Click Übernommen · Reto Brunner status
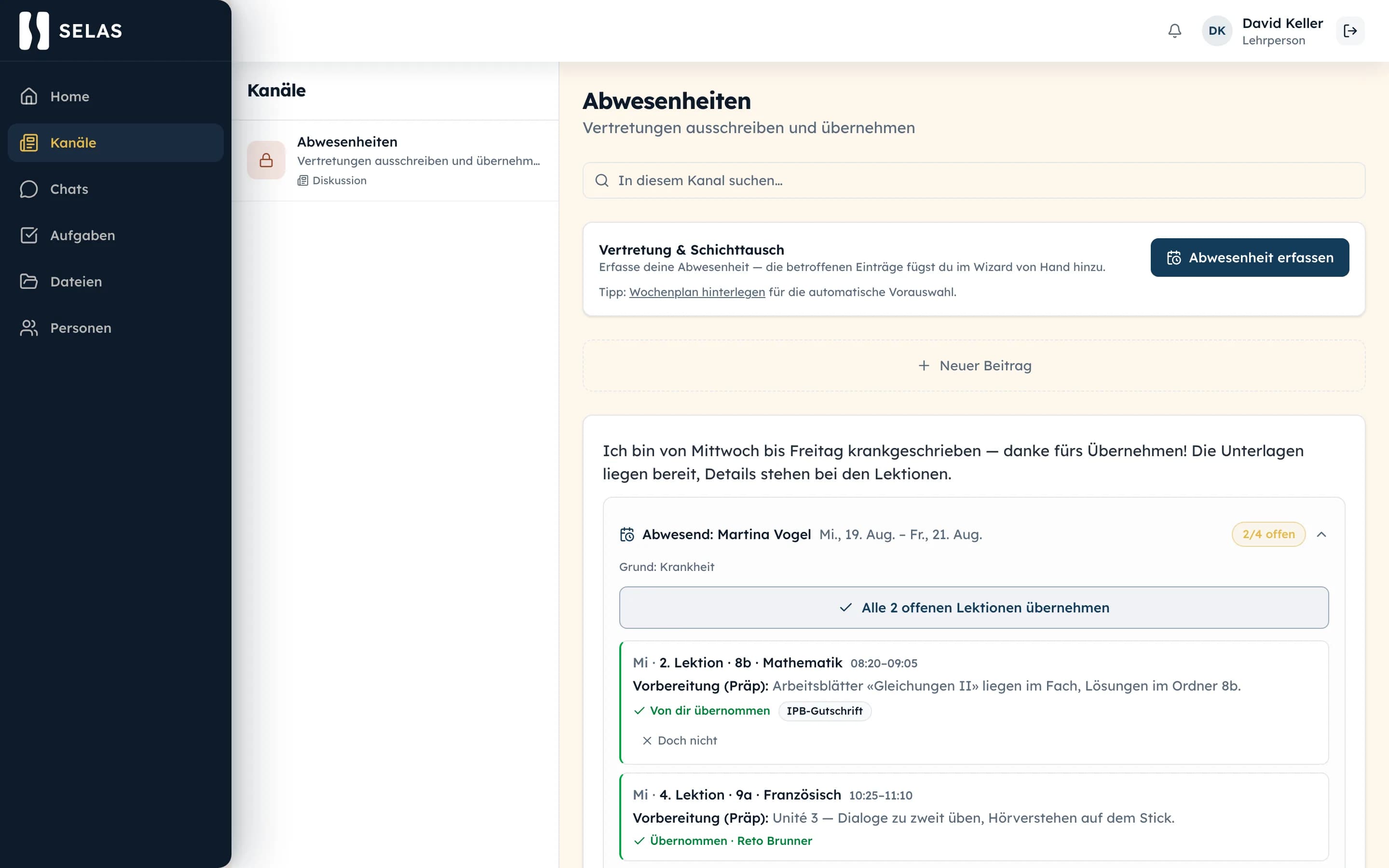The width and height of the screenshot is (1389, 868). pos(723,841)
